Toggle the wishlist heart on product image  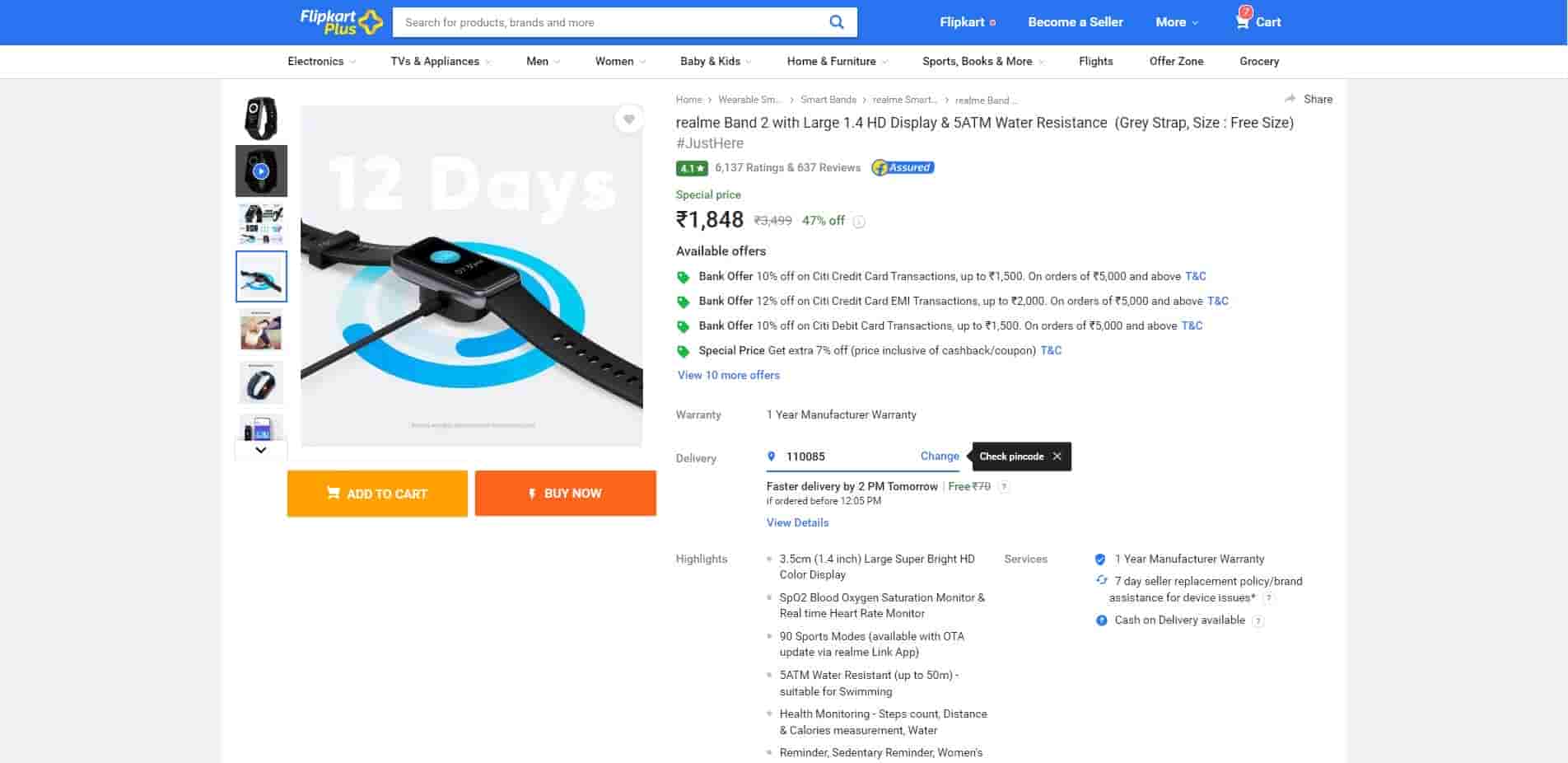(629, 119)
